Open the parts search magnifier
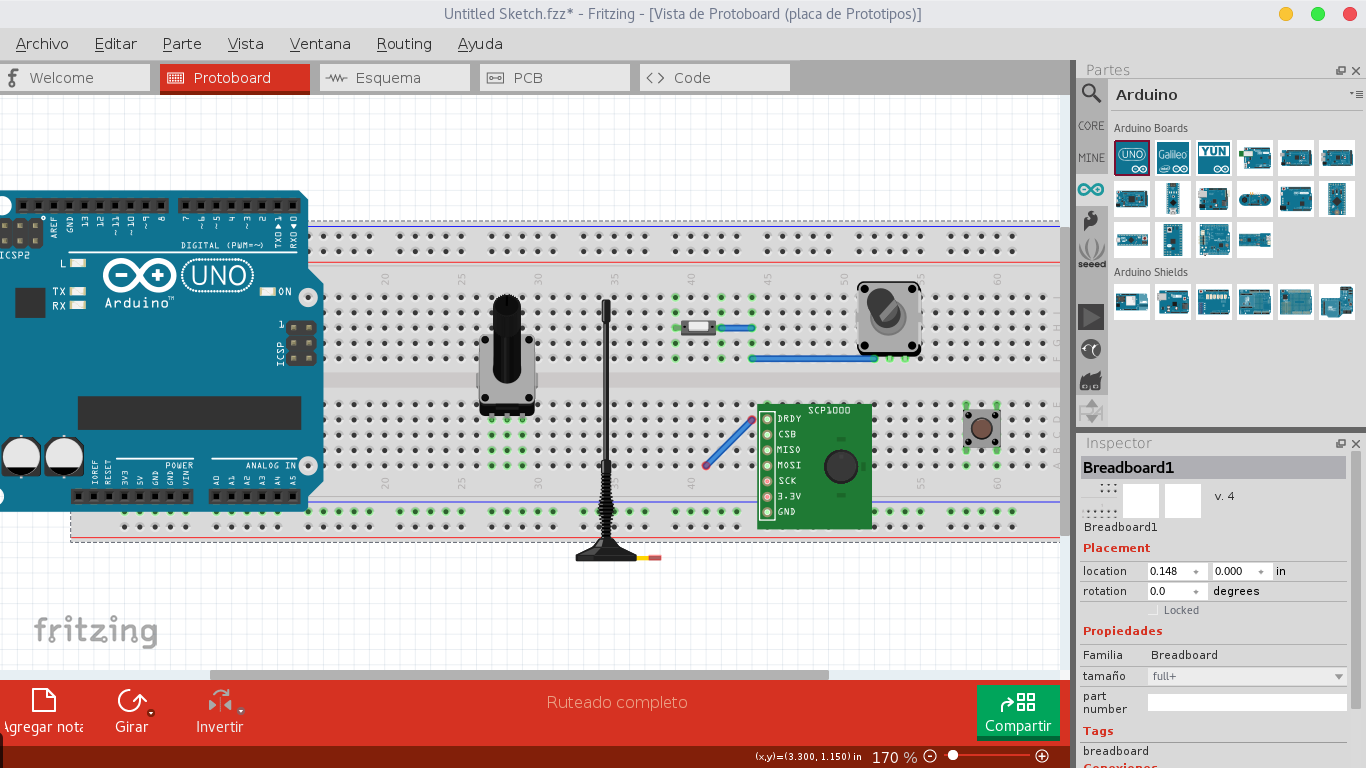This screenshot has height=768, width=1366. click(1091, 94)
